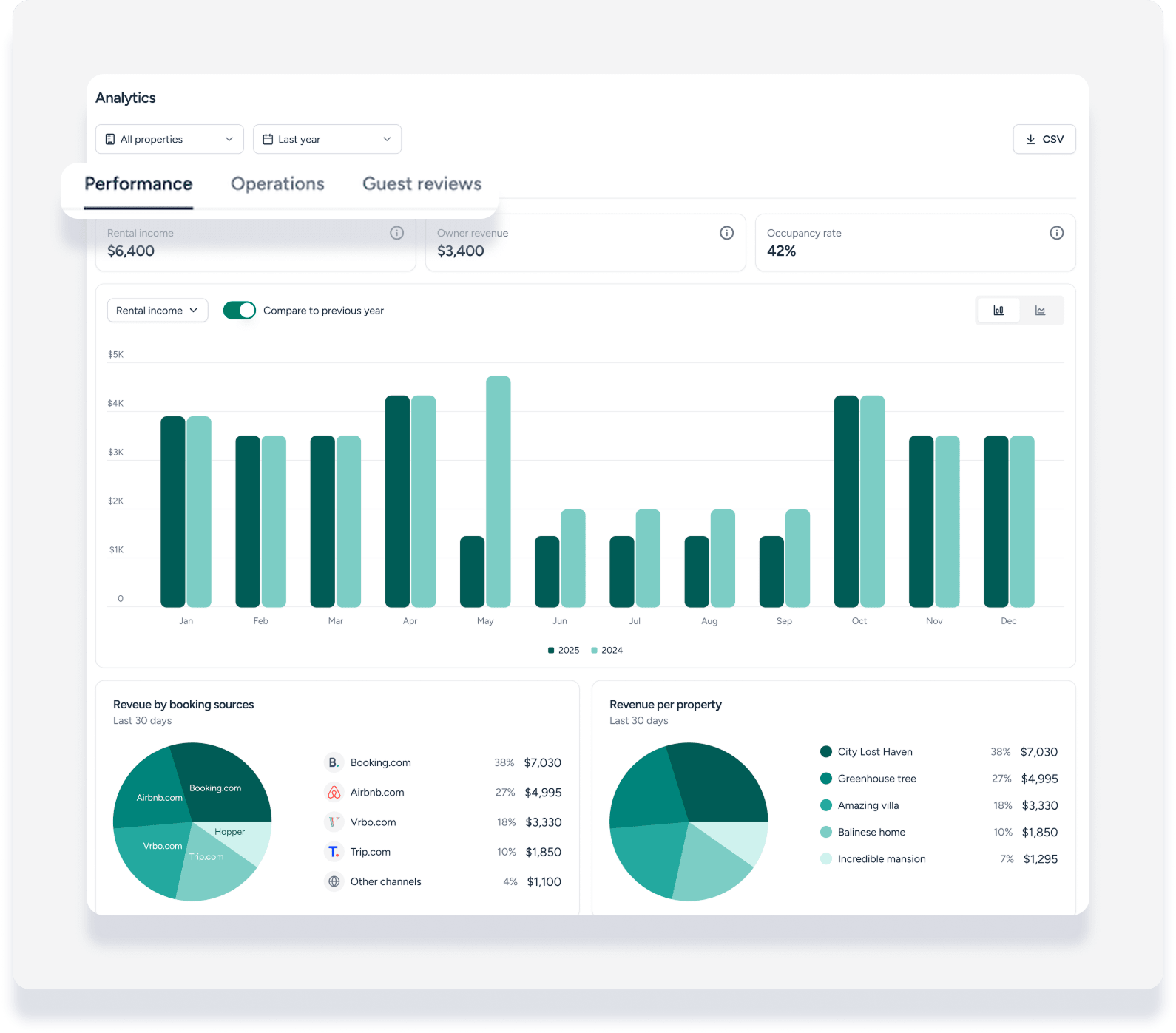
Task: Expand the Rental income metric dropdown
Action: 158,311
